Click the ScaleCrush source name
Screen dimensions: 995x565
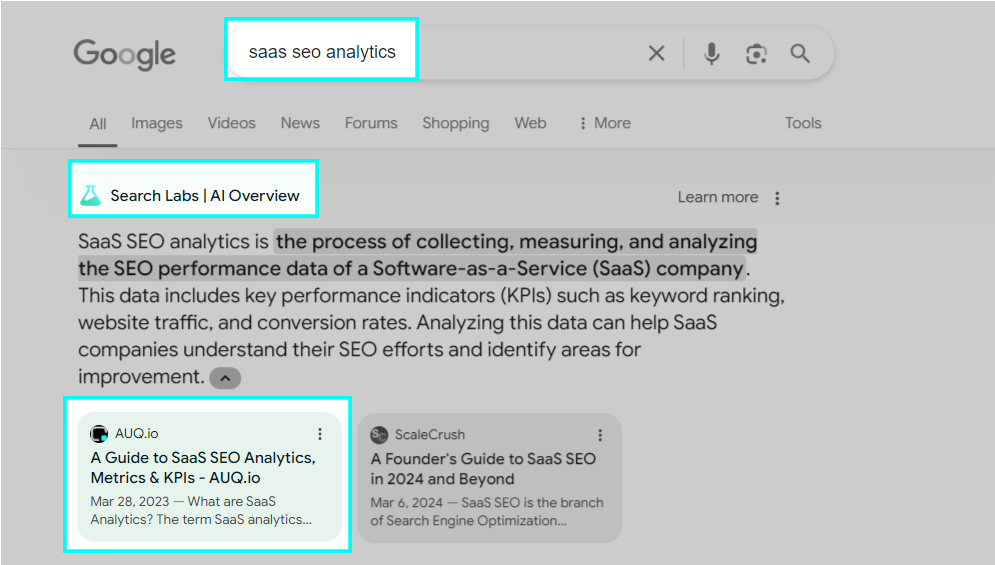point(430,435)
